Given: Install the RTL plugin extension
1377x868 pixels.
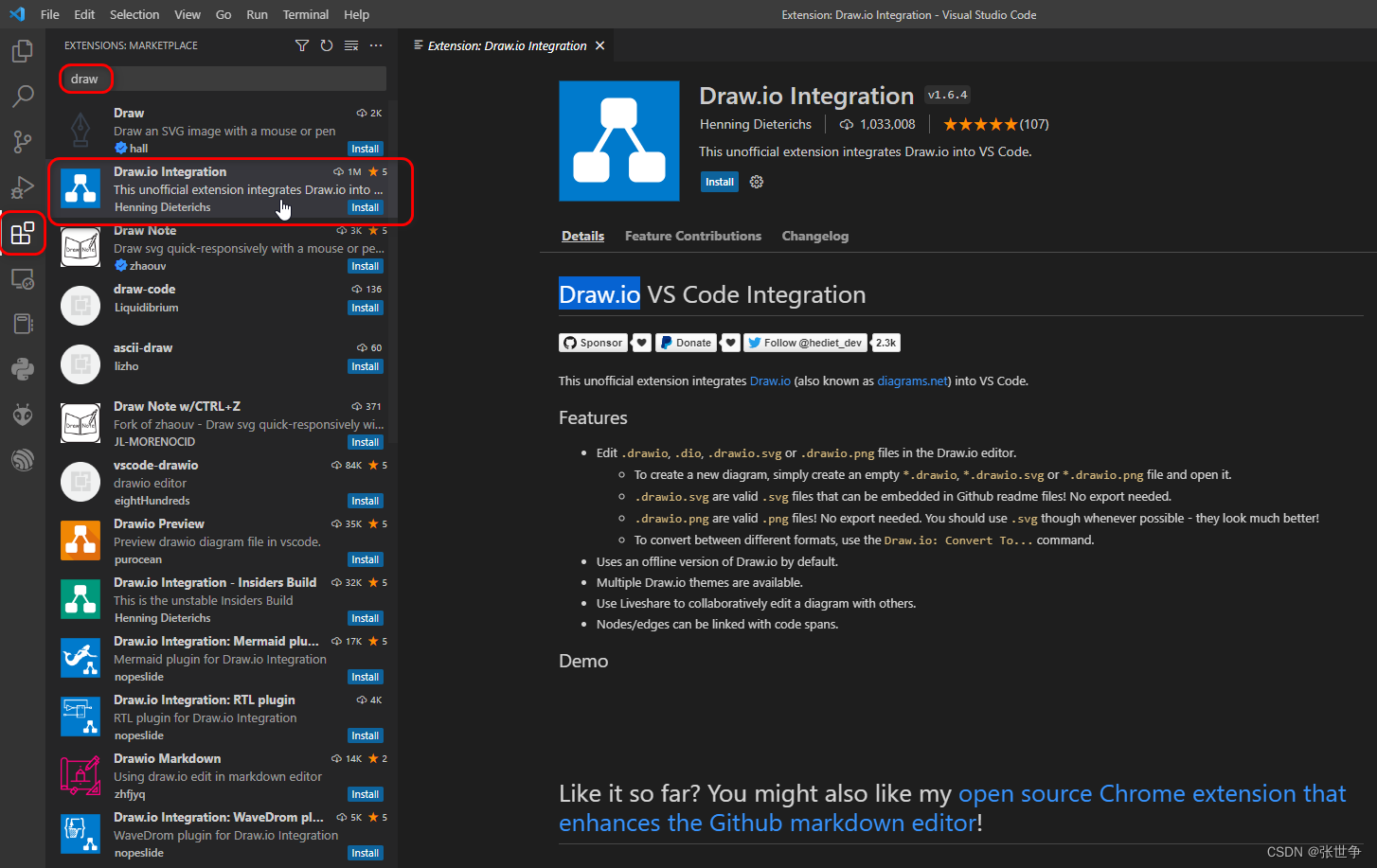Looking at the screenshot, I should (x=366, y=735).
